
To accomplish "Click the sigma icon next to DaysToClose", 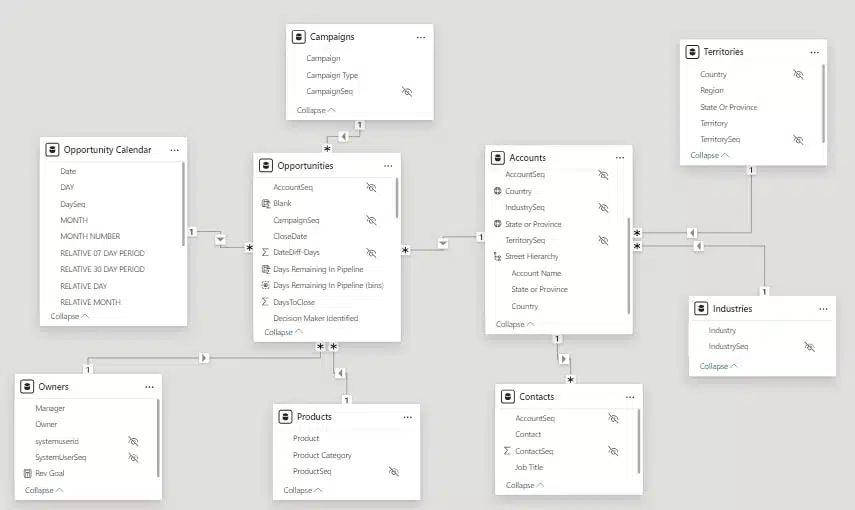I will click(265, 301).
